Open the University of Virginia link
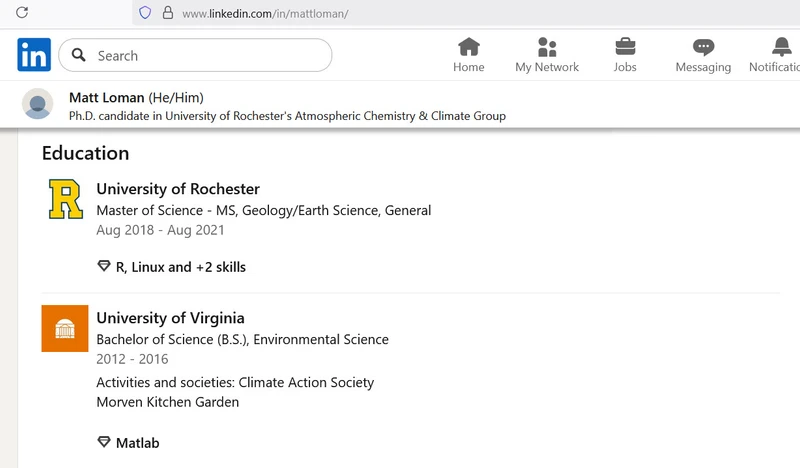The image size is (800, 468). click(x=170, y=318)
